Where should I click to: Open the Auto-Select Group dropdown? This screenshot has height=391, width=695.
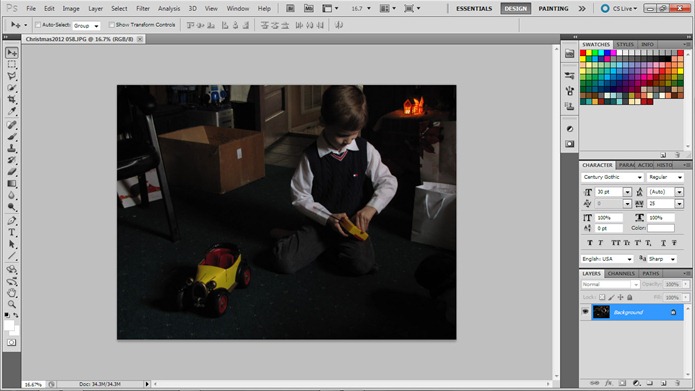click(x=86, y=26)
